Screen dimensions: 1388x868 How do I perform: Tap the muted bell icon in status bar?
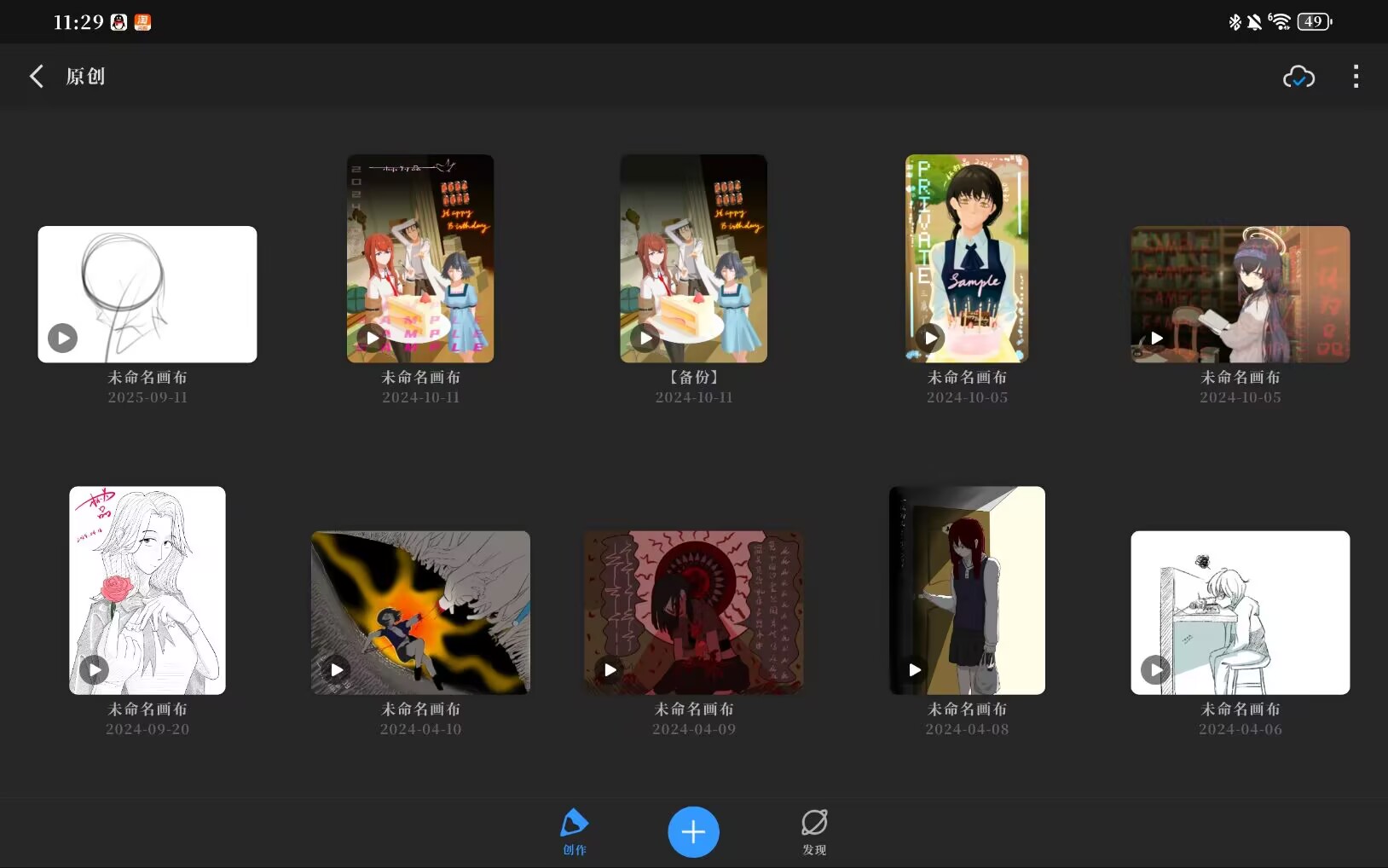coord(1254,22)
